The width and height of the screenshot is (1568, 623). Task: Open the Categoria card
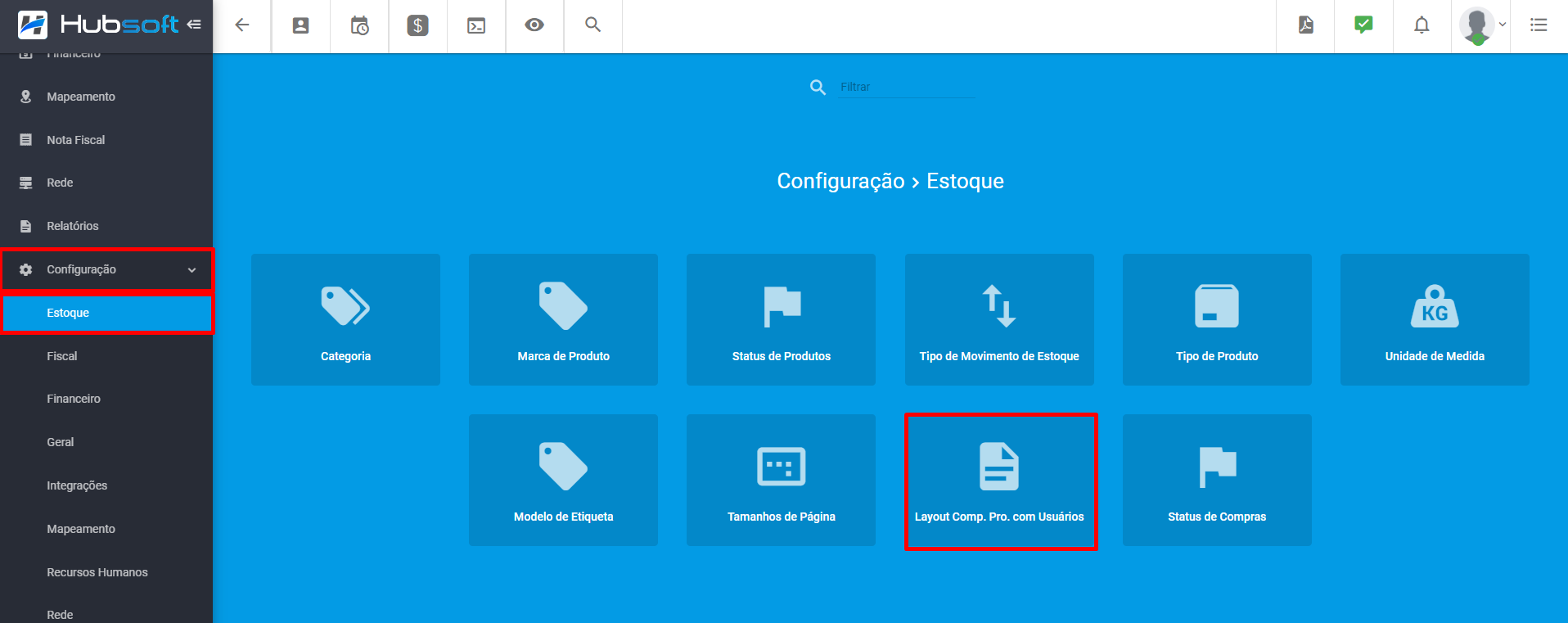pyautogui.click(x=345, y=319)
